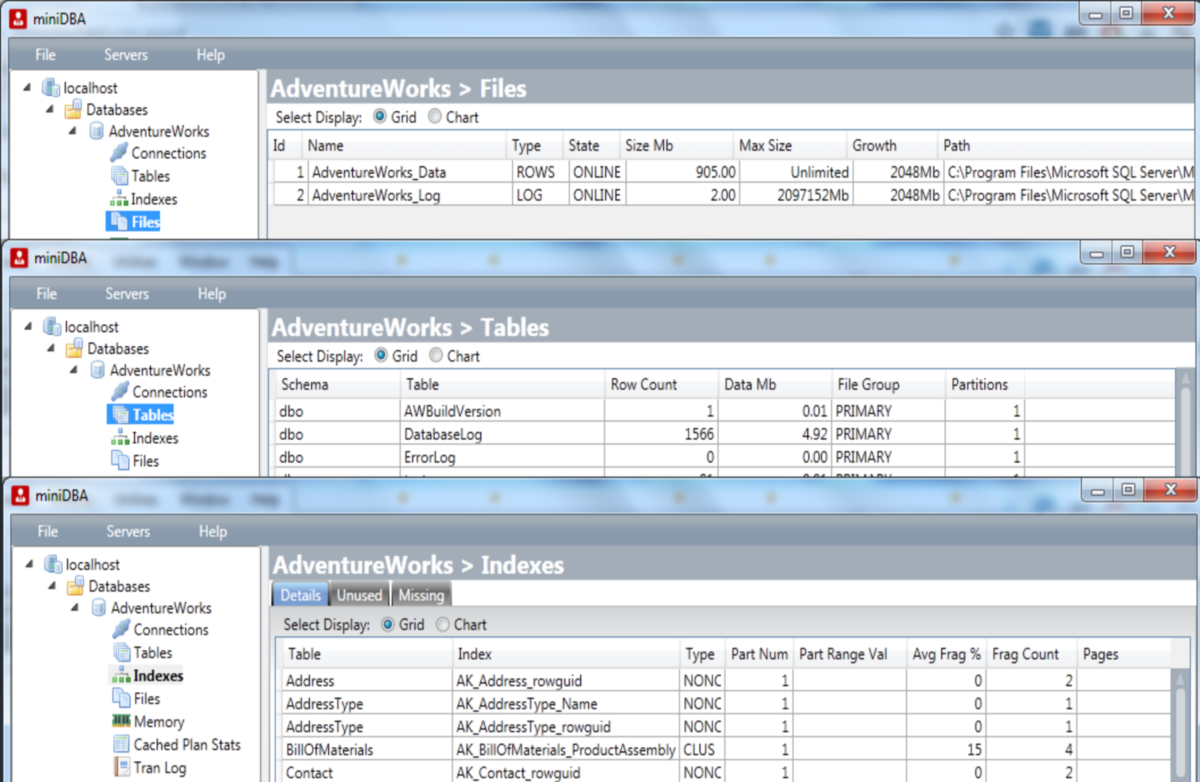This screenshot has width=1200, height=782.
Task: Select AK_BillOfMaterials_ProductAssembly index row
Action: [x=724, y=750]
